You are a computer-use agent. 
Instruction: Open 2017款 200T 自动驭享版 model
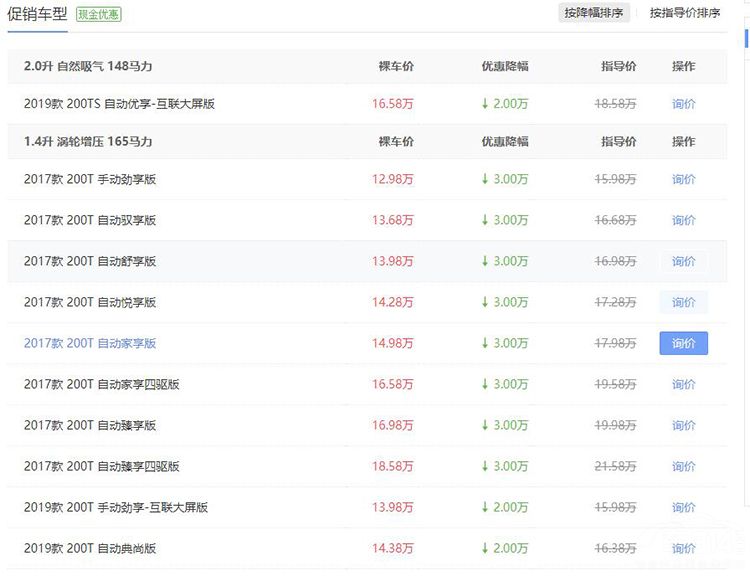click(x=90, y=221)
